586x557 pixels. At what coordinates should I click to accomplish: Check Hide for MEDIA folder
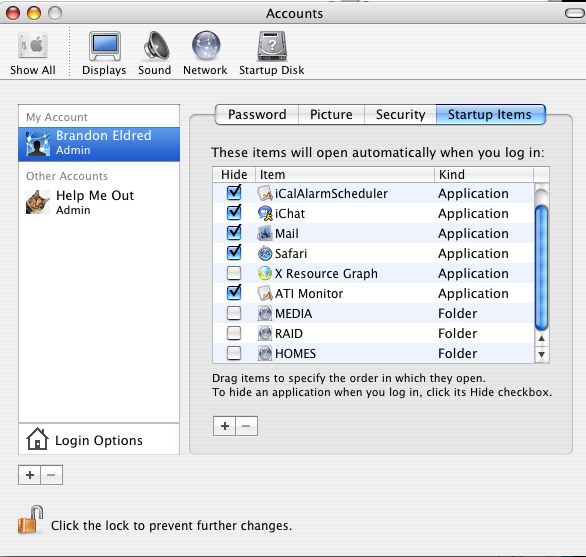click(234, 313)
